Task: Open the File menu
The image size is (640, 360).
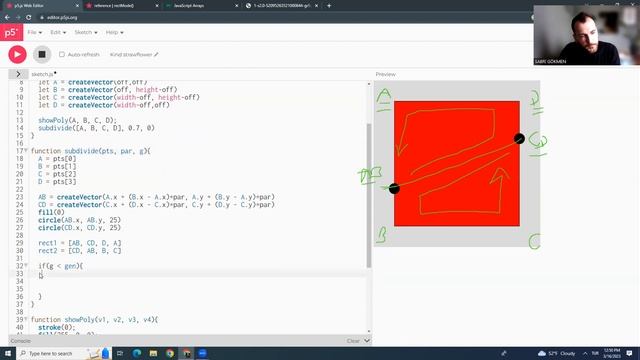Action: tap(34, 32)
